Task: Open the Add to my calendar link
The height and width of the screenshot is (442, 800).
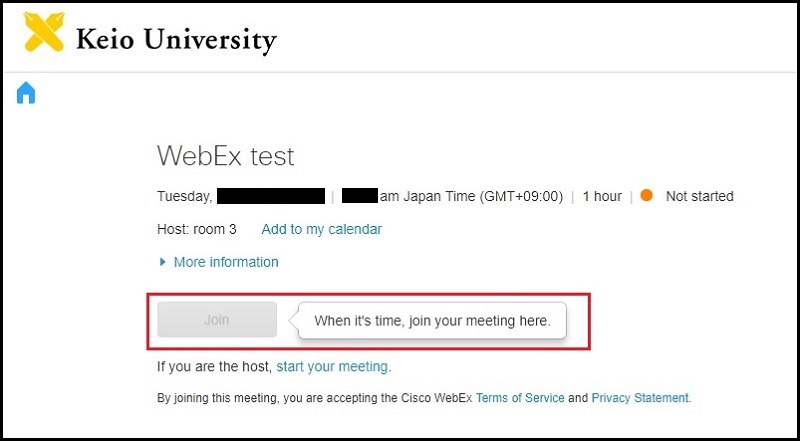Action: (321, 229)
